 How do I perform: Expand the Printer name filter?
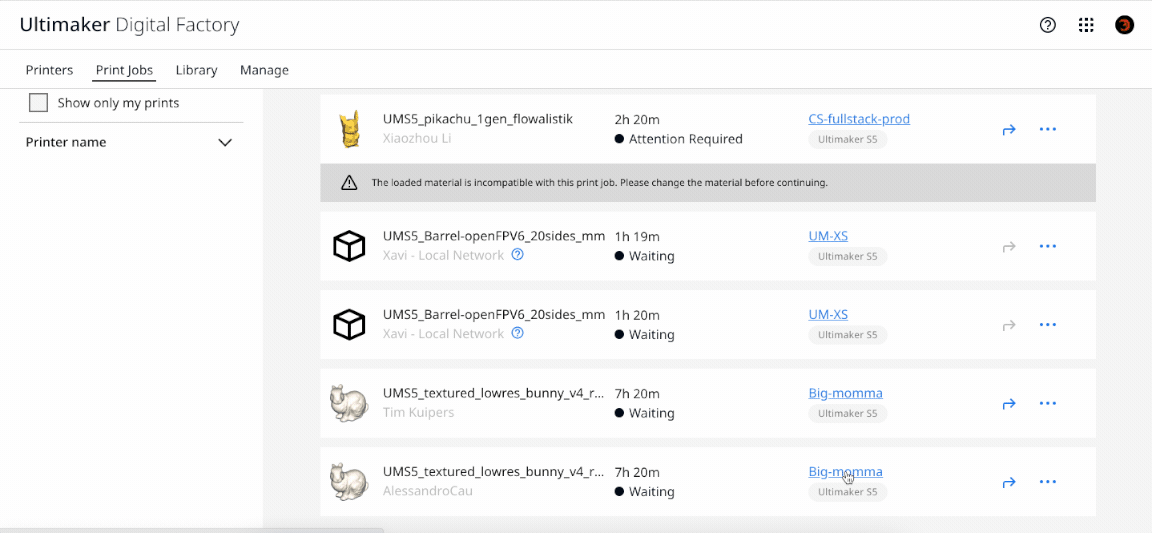[x=225, y=143]
